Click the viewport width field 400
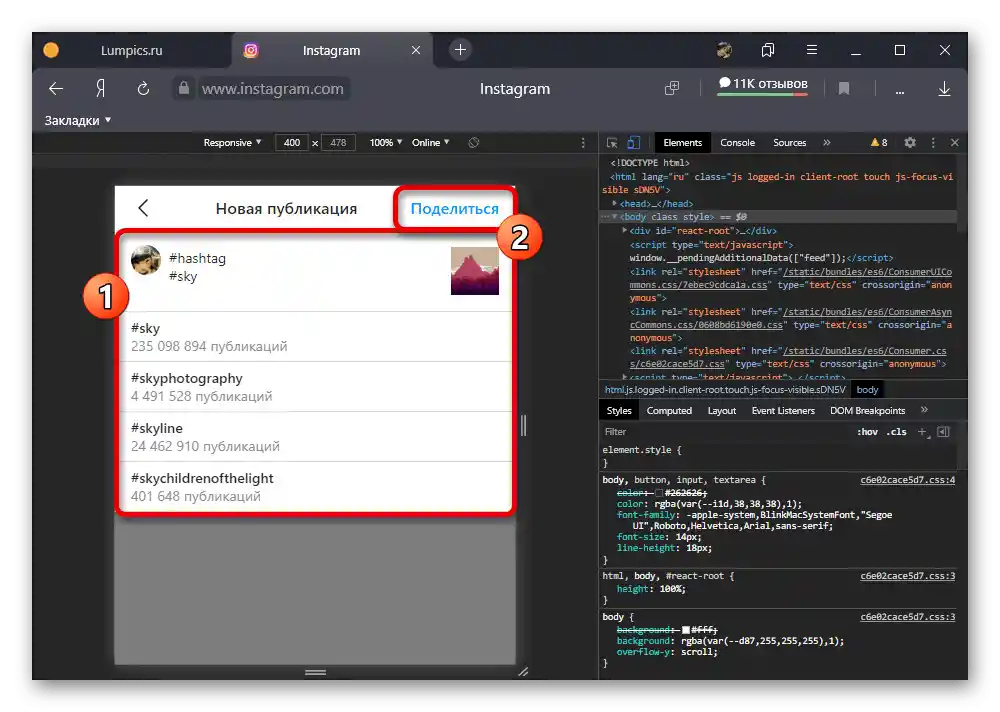The width and height of the screenshot is (1000, 712). pos(291,142)
